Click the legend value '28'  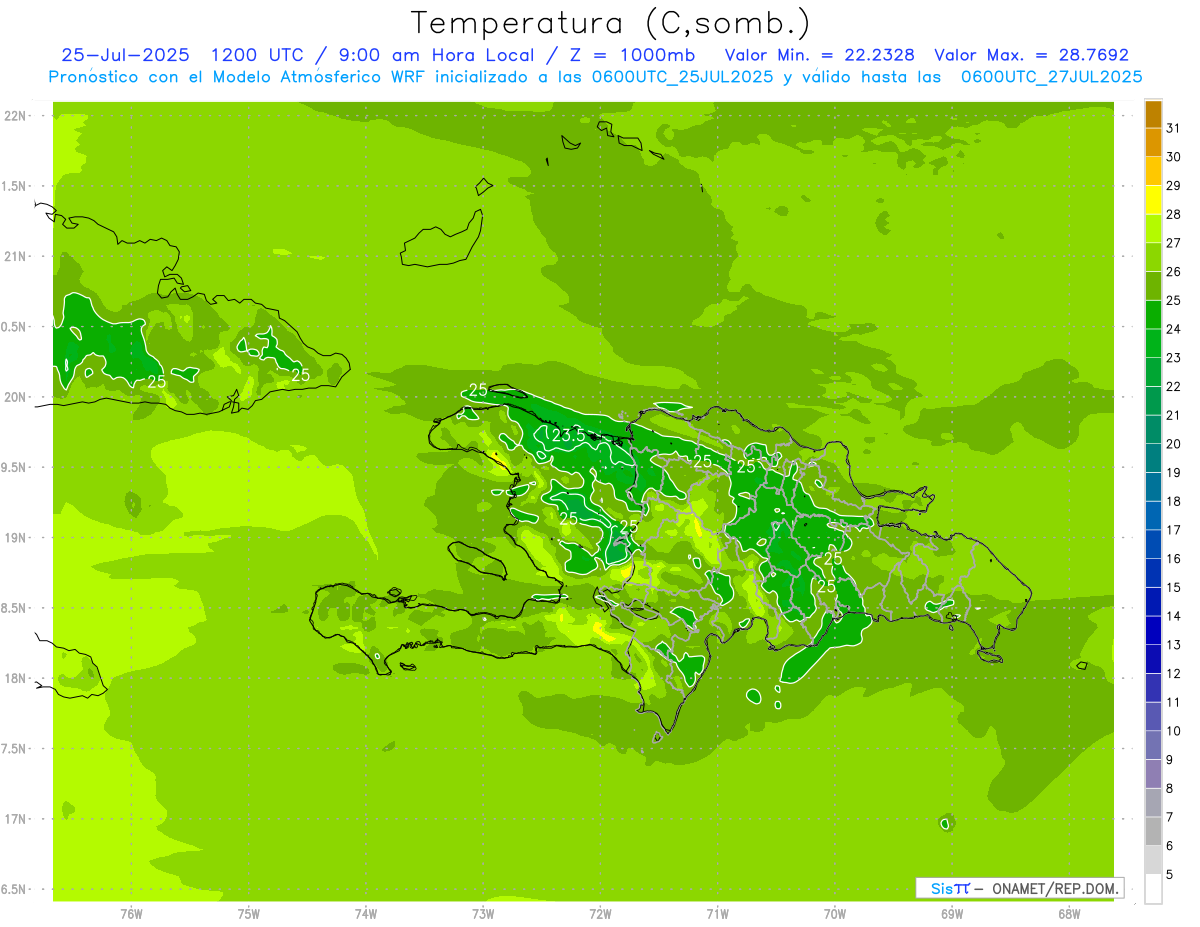point(1174,215)
